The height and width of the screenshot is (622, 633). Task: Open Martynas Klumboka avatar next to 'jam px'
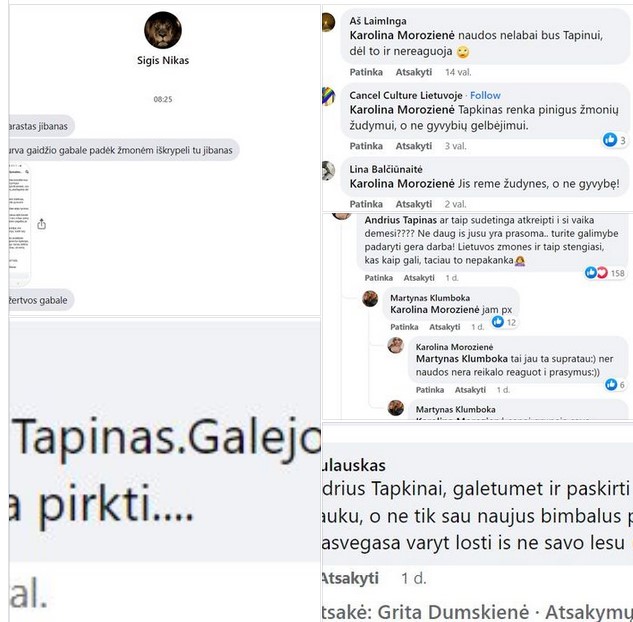click(370, 299)
